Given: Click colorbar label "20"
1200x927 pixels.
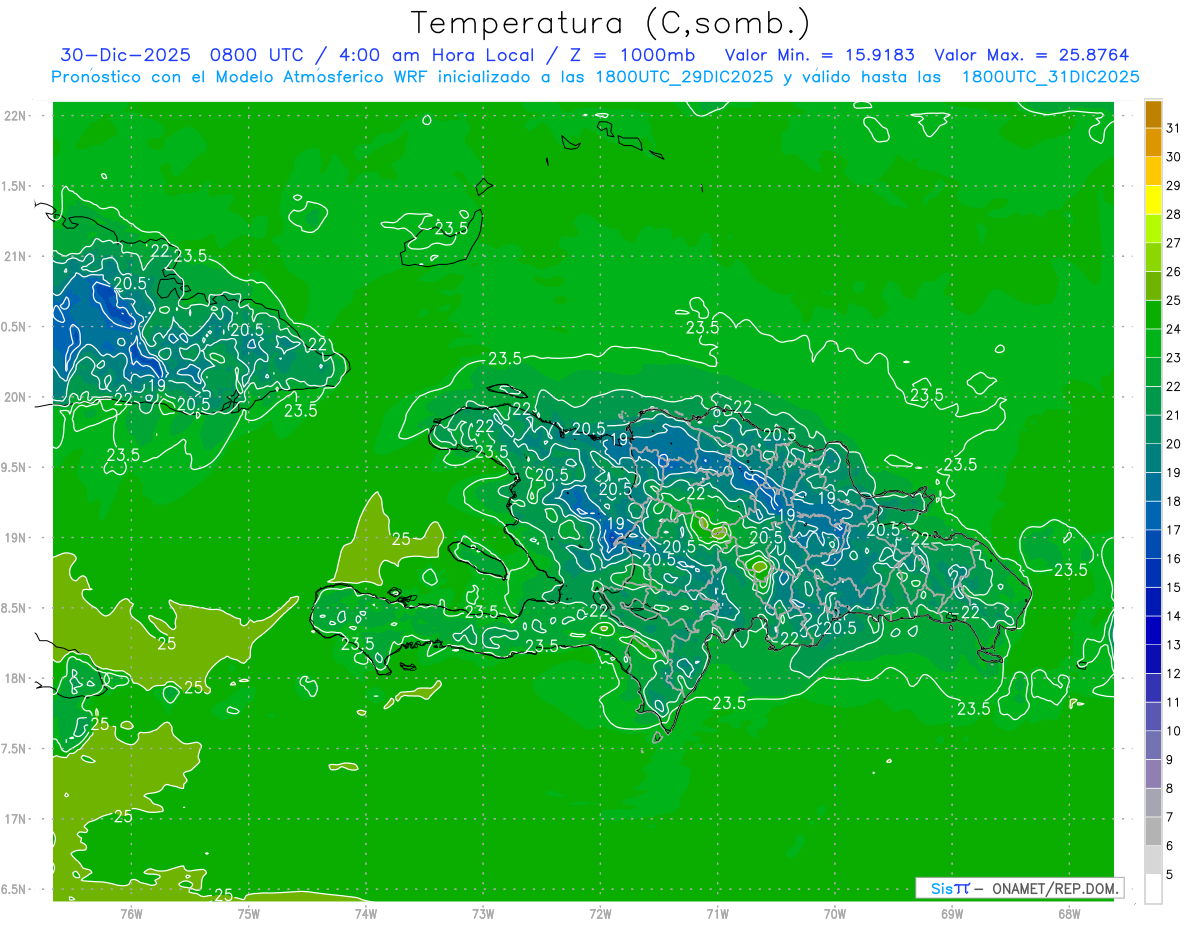Looking at the screenshot, I should (x=1174, y=444).
